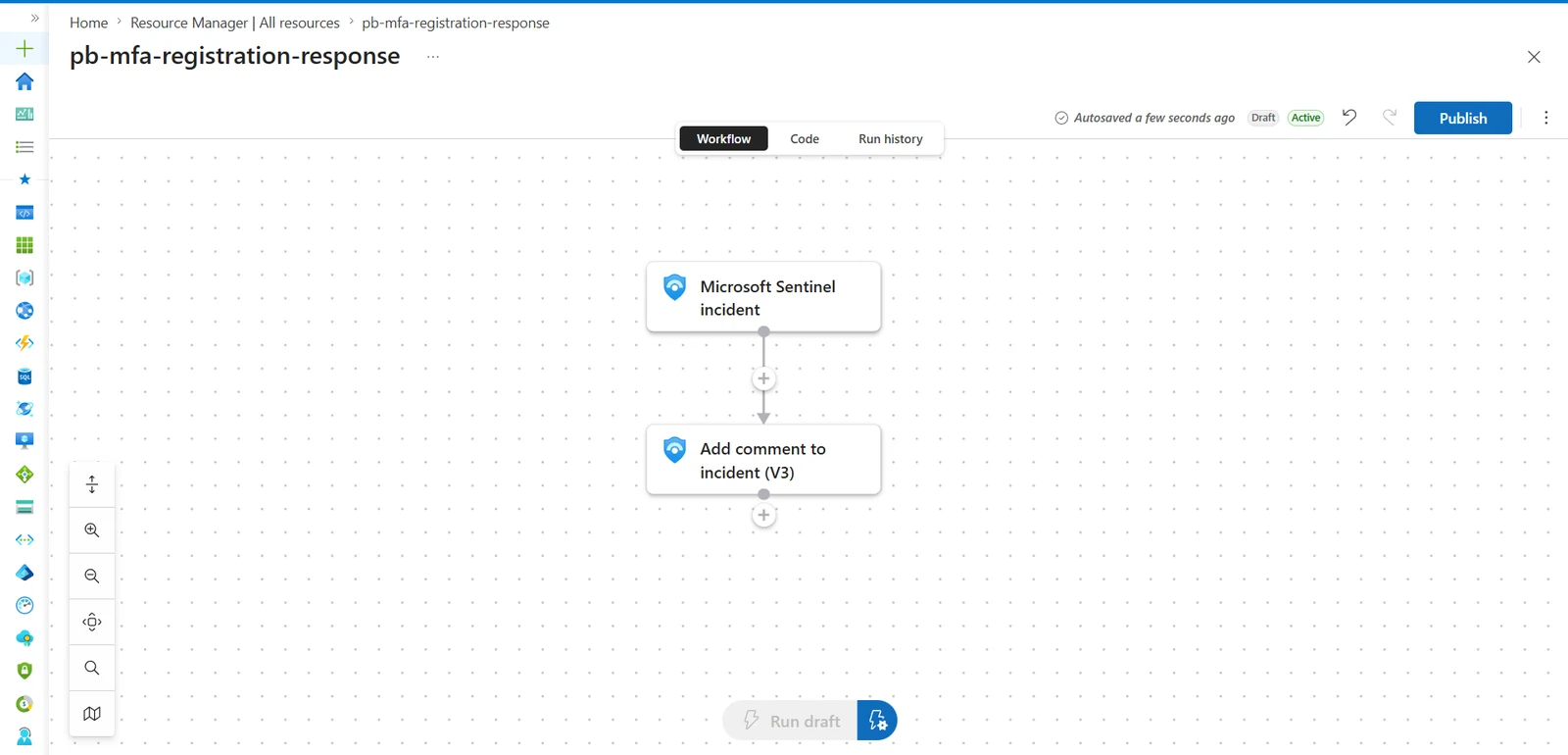This screenshot has width=1568, height=755.
Task: Open the Run history tab
Action: (890, 138)
